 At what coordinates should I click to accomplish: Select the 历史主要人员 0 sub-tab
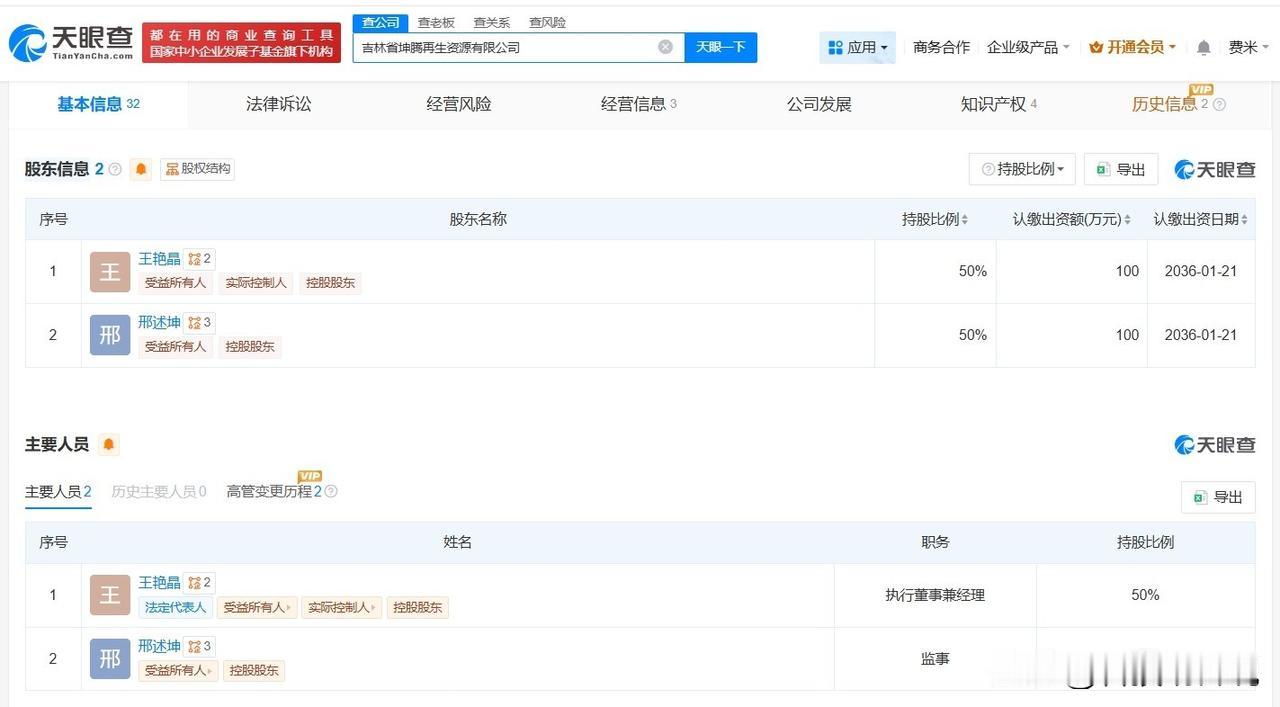pos(159,491)
